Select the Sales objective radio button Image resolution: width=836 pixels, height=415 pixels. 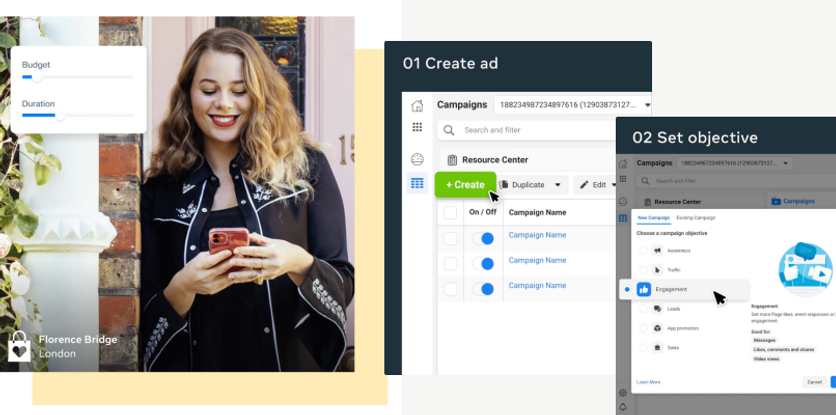pyautogui.click(x=643, y=348)
